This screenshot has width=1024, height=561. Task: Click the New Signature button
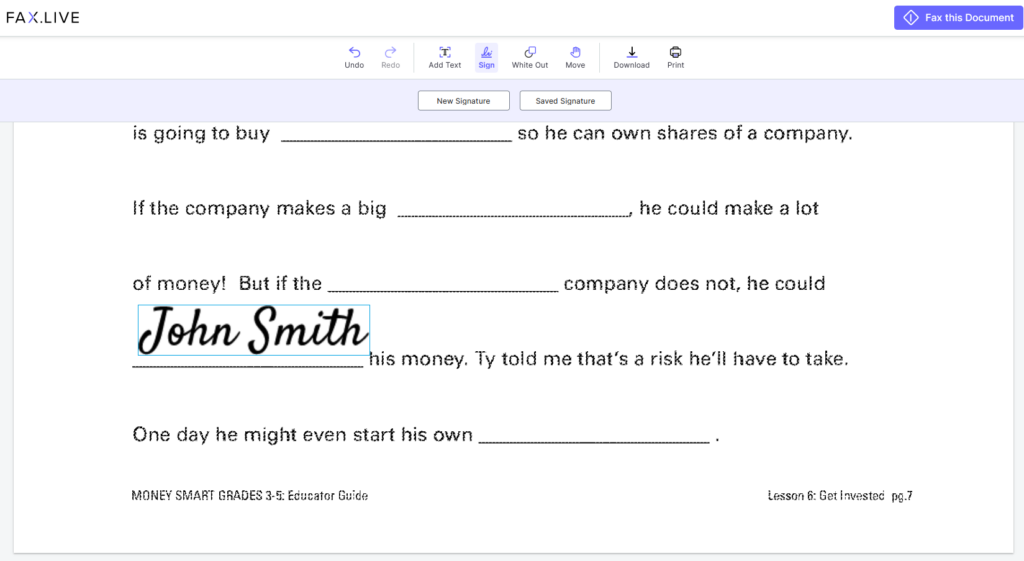coord(464,101)
